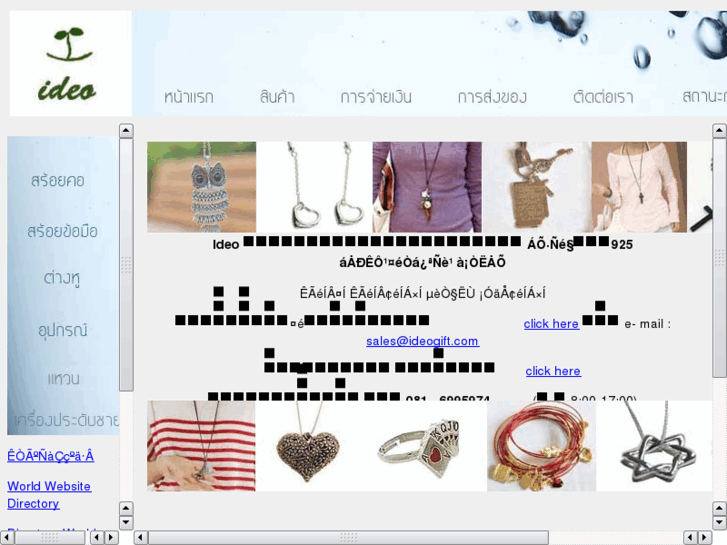This screenshot has width=727, height=545.
Task: Open the marcasite heart pendant thumbnail
Action: tap(308, 446)
